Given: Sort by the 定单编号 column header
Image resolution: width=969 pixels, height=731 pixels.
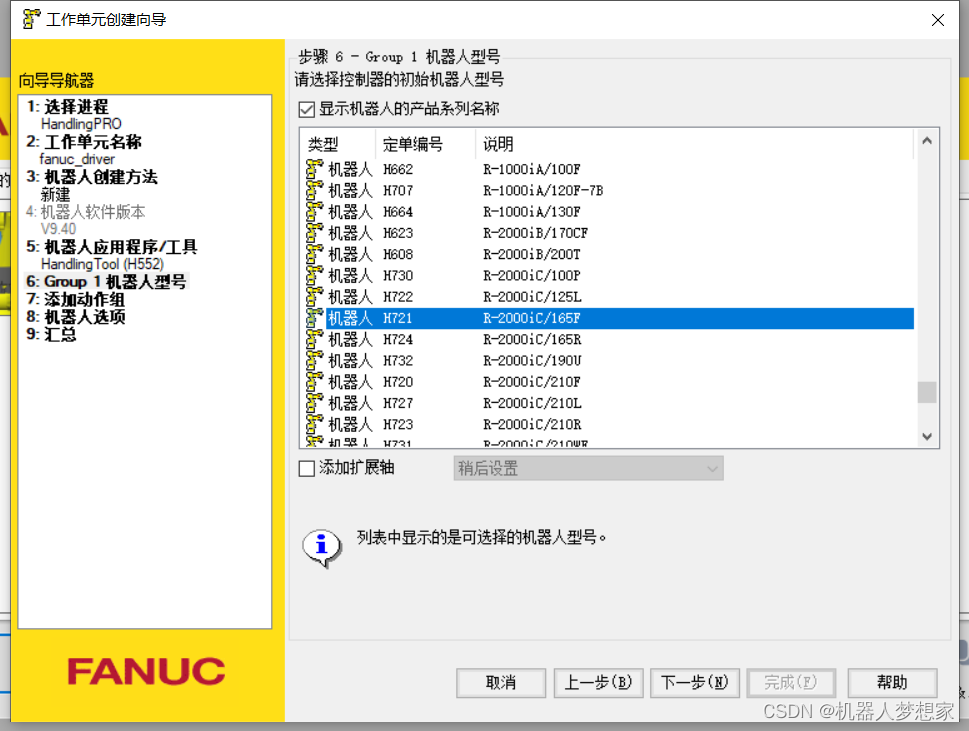Looking at the screenshot, I should (x=425, y=144).
